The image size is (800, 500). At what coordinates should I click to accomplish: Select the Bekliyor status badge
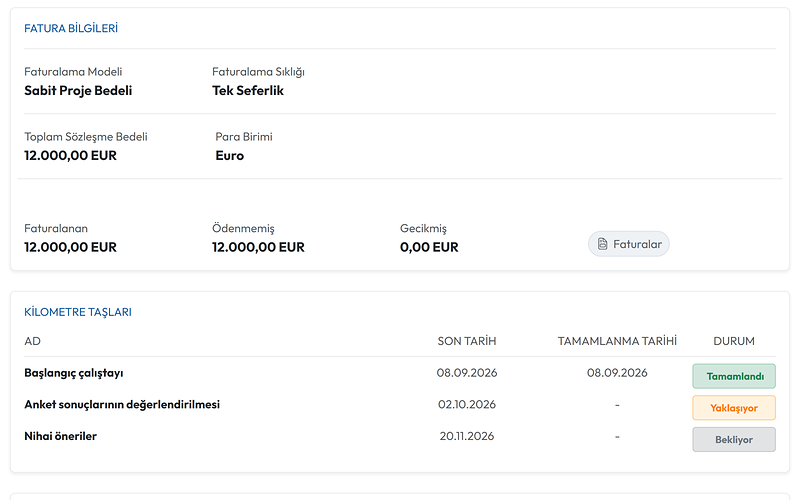tap(734, 439)
